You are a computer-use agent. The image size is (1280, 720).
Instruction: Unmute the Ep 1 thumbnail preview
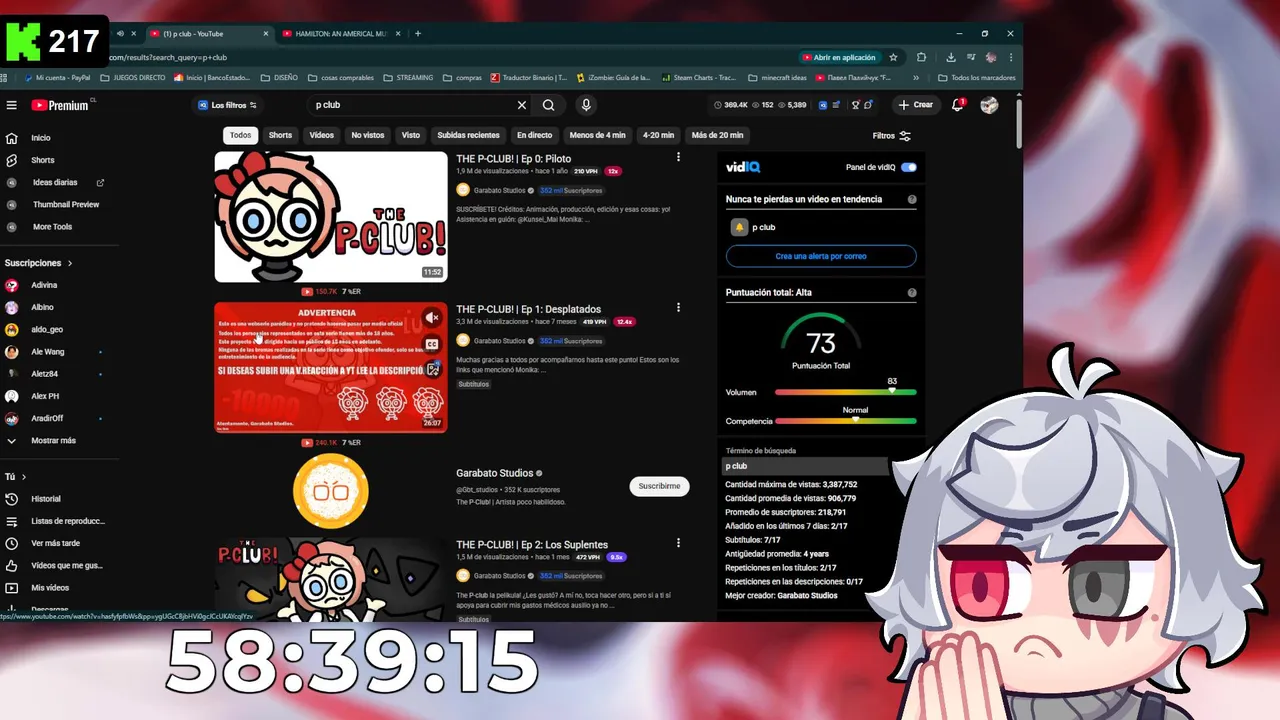(432, 317)
